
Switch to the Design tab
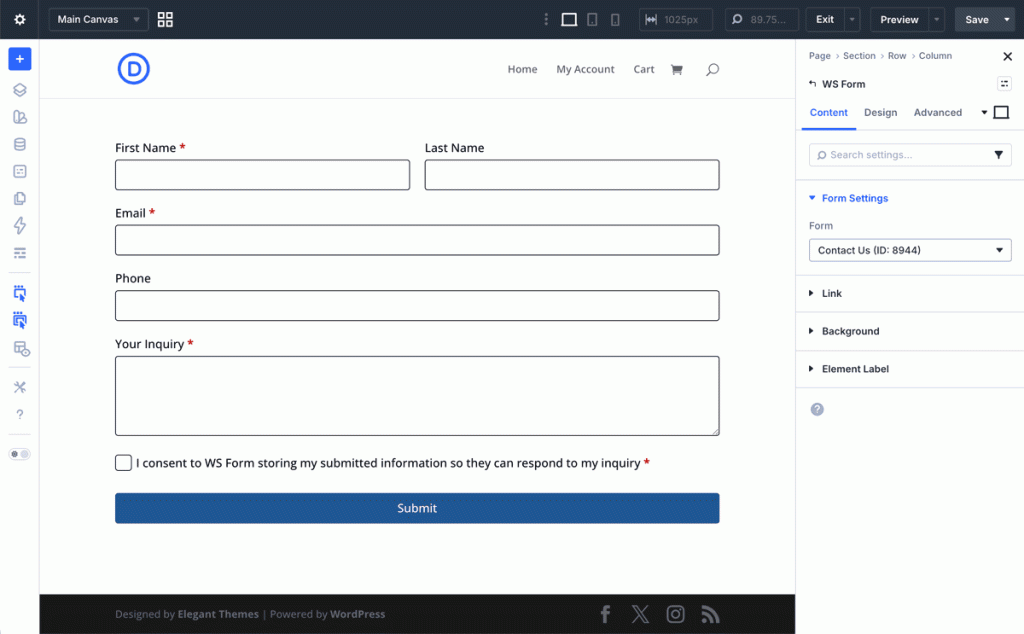(880, 112)
